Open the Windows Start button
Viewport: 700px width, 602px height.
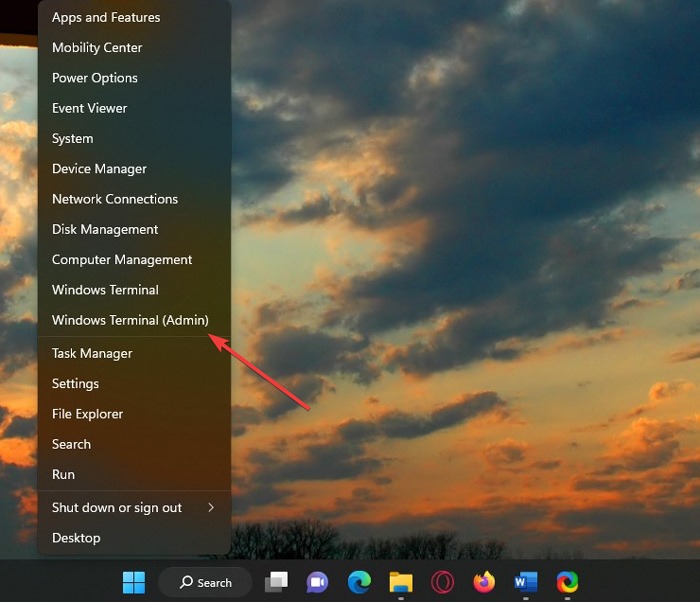tap(134, 582)
